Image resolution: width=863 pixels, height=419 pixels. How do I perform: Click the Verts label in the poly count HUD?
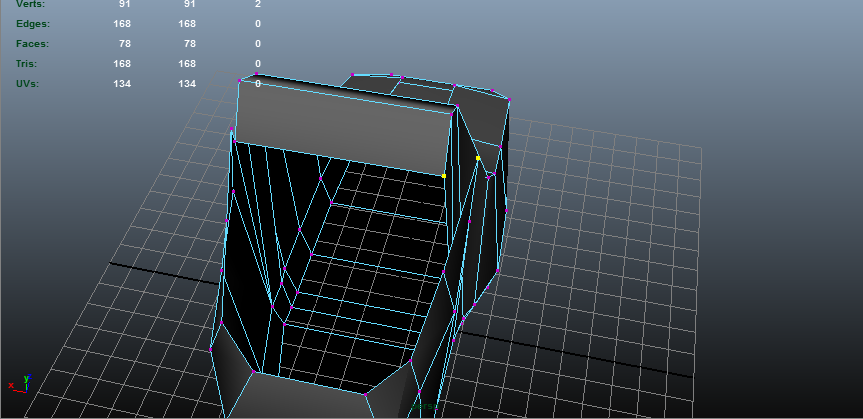(31, 4)
